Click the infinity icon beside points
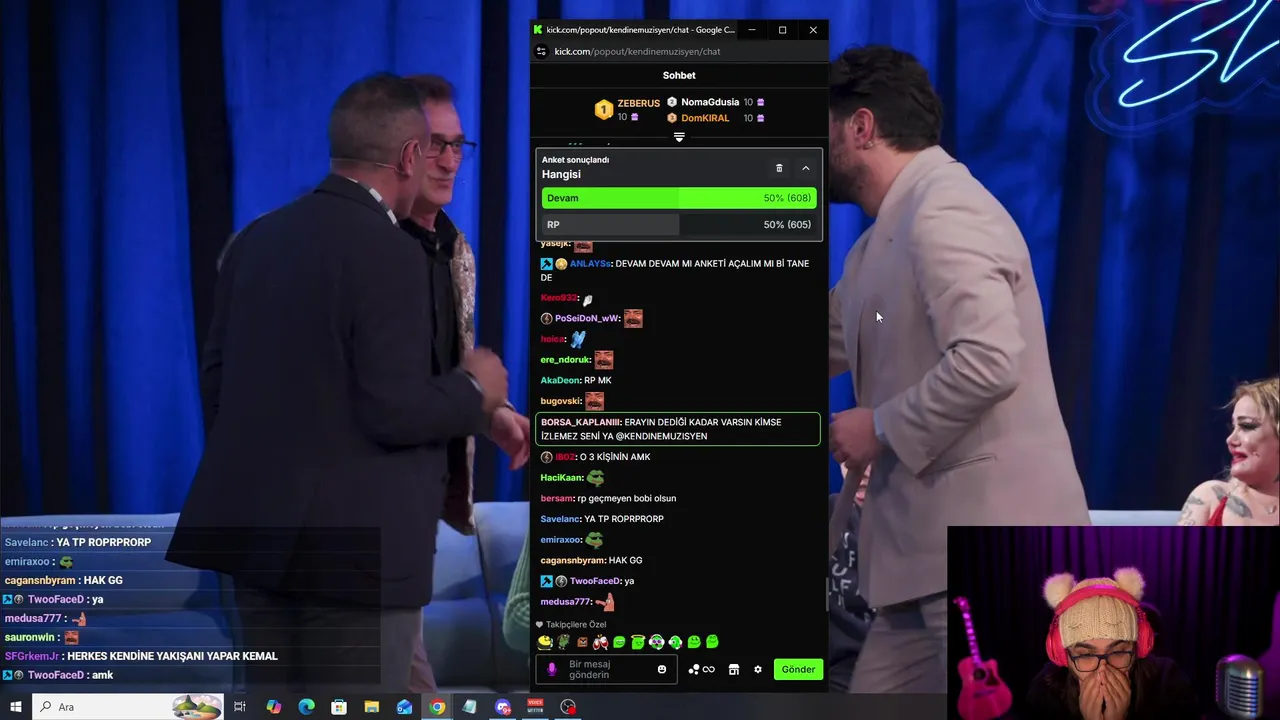This screenshot has width=1280, height=720. [709, 669]
